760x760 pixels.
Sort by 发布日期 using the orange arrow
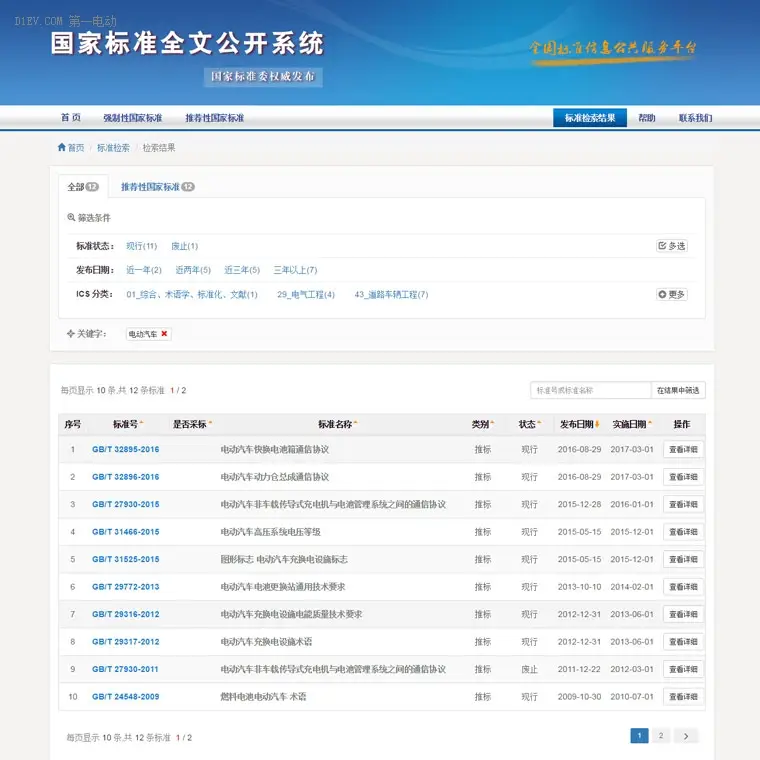click(597, 424)
